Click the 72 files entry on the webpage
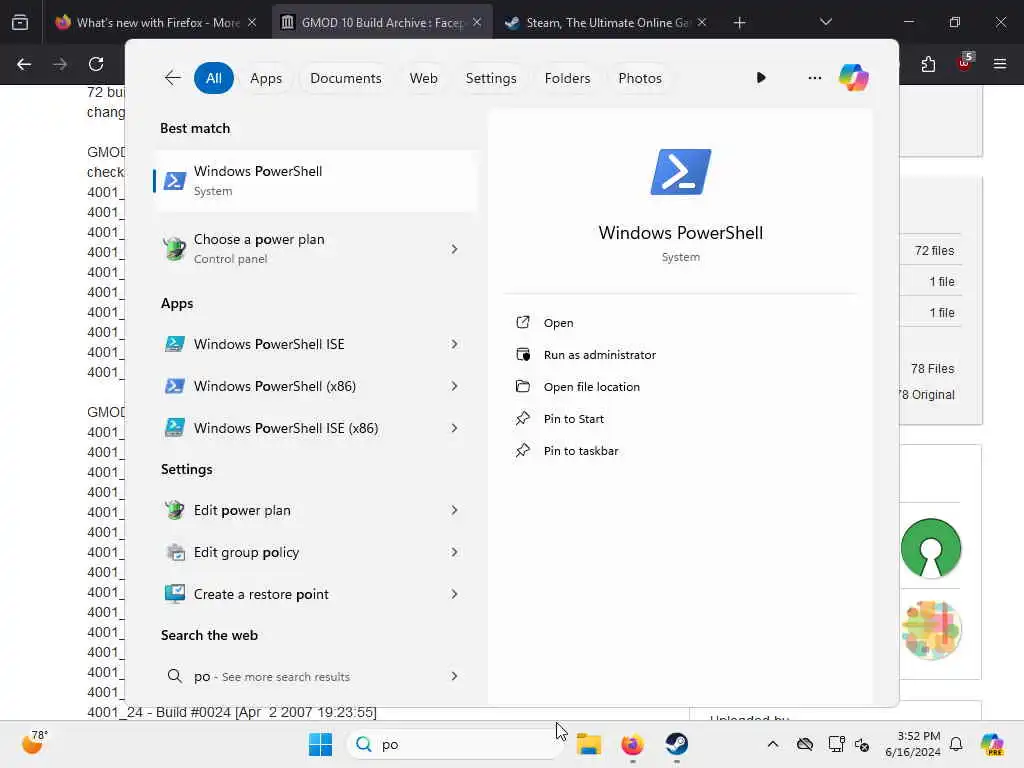This screenshot has height=768, width=1024. pos(934,251)
